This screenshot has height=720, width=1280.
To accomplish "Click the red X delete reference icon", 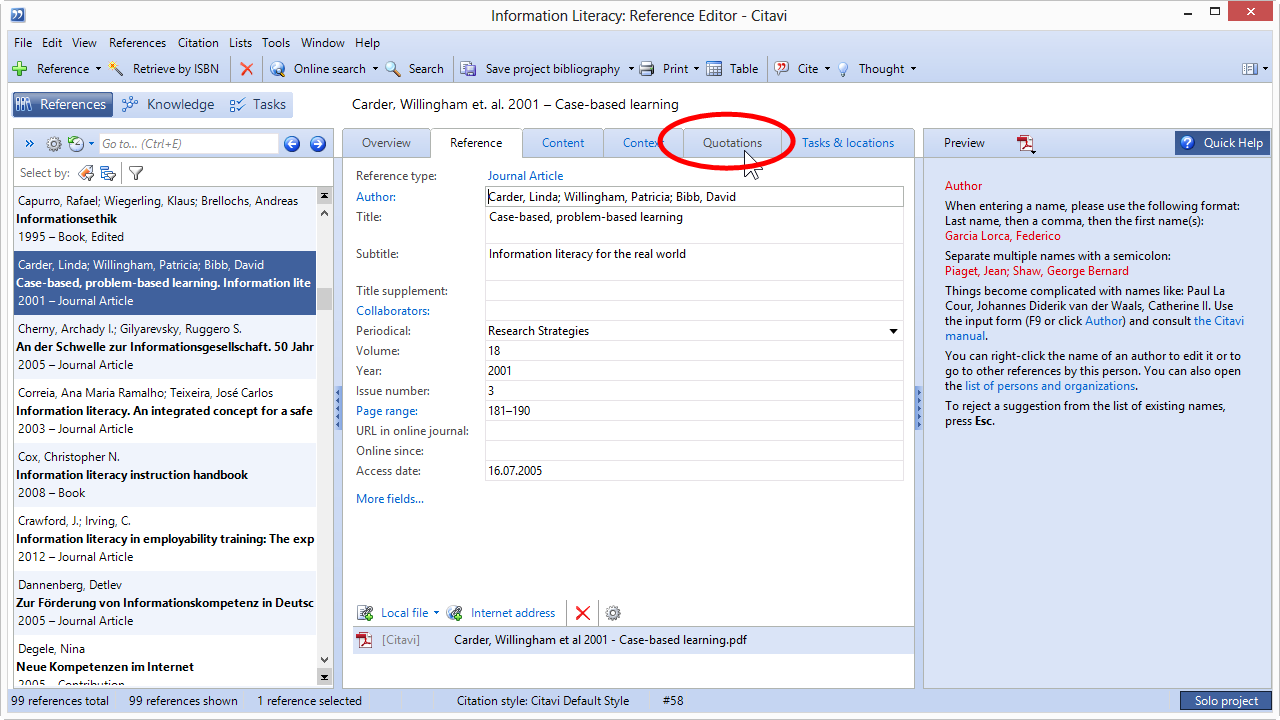I will [x=246, y=69].
